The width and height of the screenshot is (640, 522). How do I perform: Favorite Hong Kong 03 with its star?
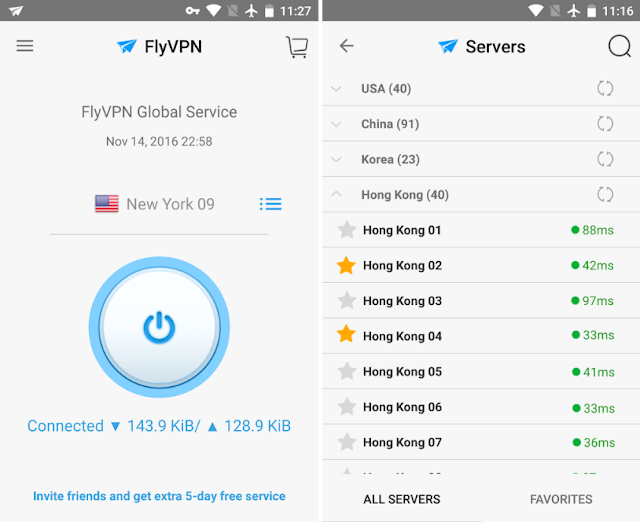point(347,301)
